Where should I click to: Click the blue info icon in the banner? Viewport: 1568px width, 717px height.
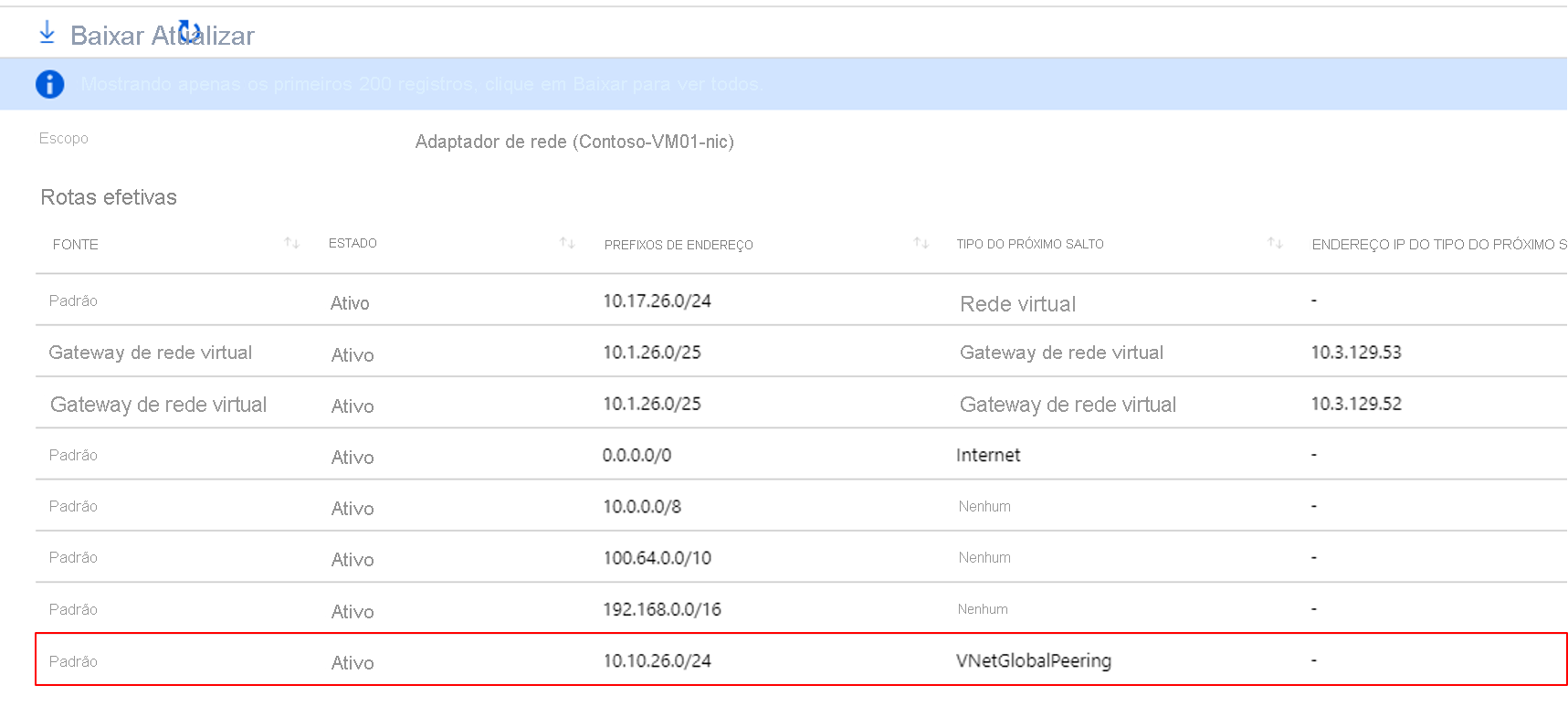(x=49, y=84)
